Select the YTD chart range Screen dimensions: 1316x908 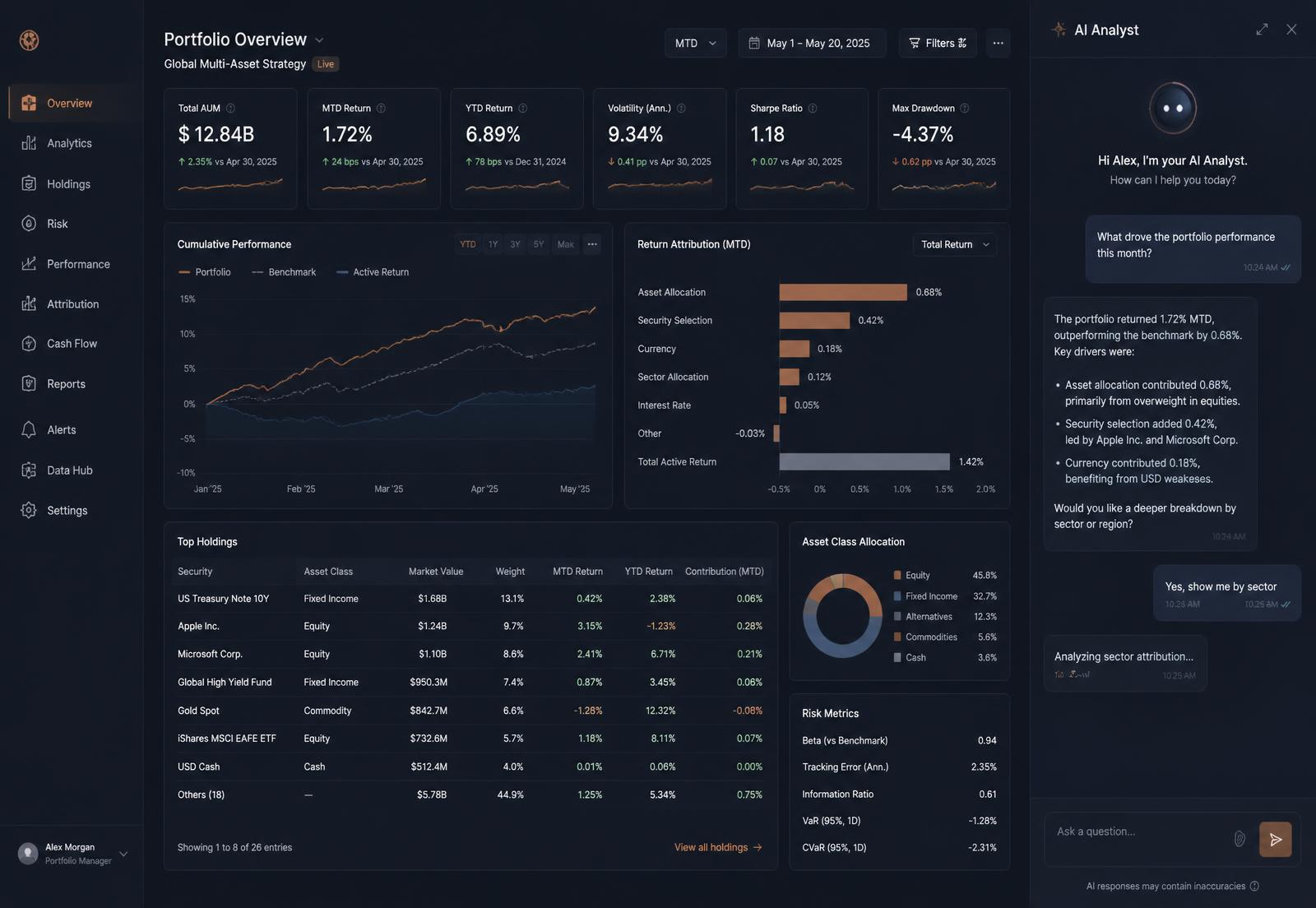coord(468,244)
